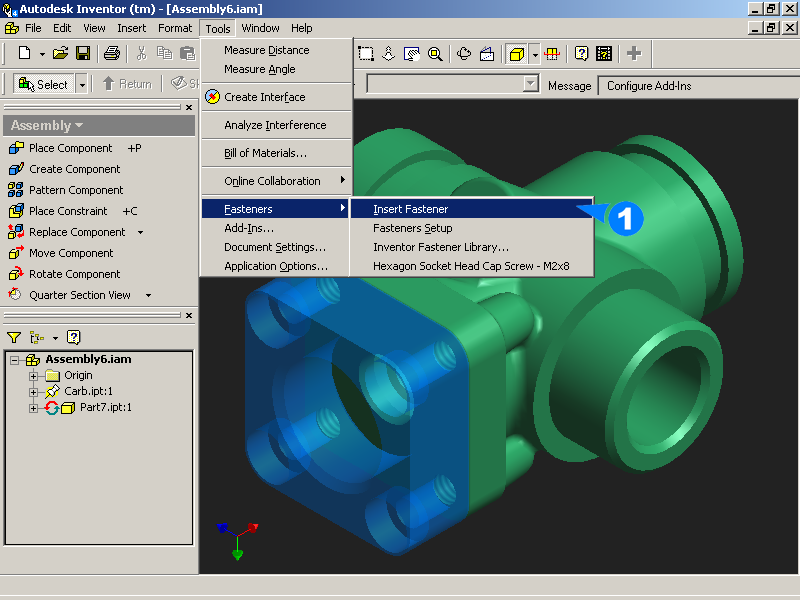This screenshot has height=600, width=800.
Task: Open Replace Component flyout arrow
Action: (141, 233)
